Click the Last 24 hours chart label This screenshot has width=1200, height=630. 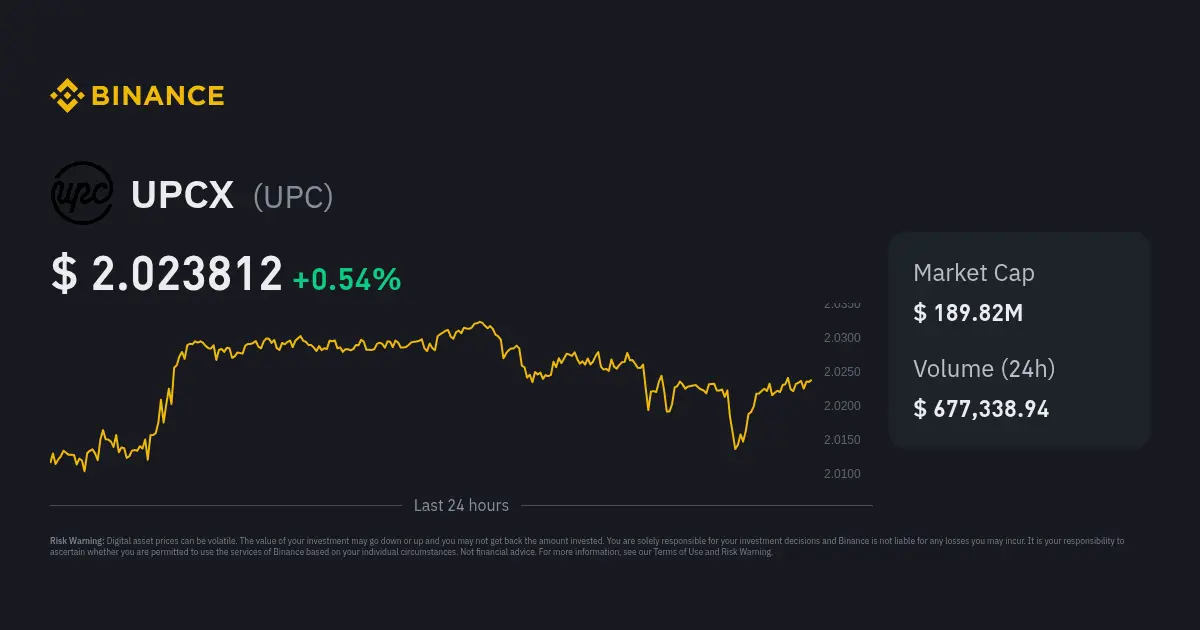461,506
